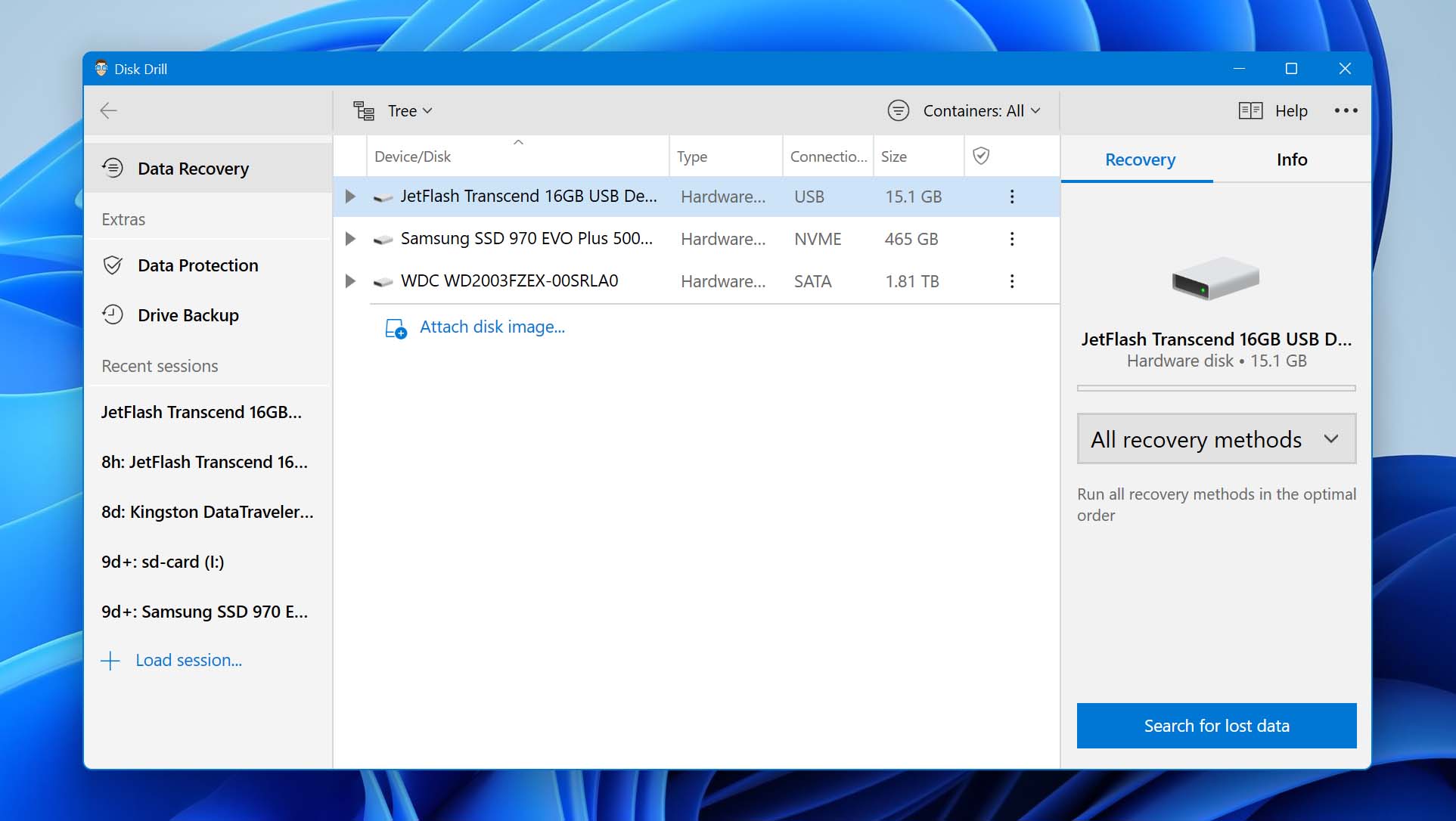Open WDC WD2003FZEX row kebab menu

(1012, 282)
